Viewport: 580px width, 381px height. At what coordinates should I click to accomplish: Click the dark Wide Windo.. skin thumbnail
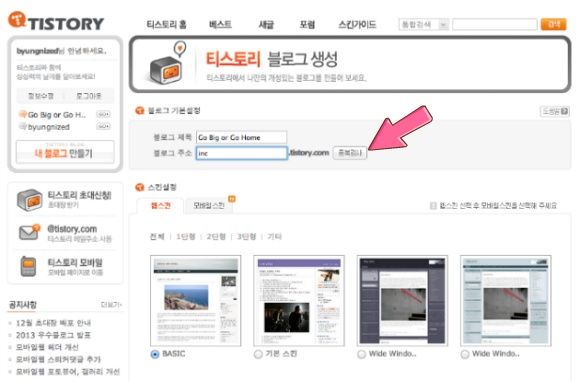[402, 300]
